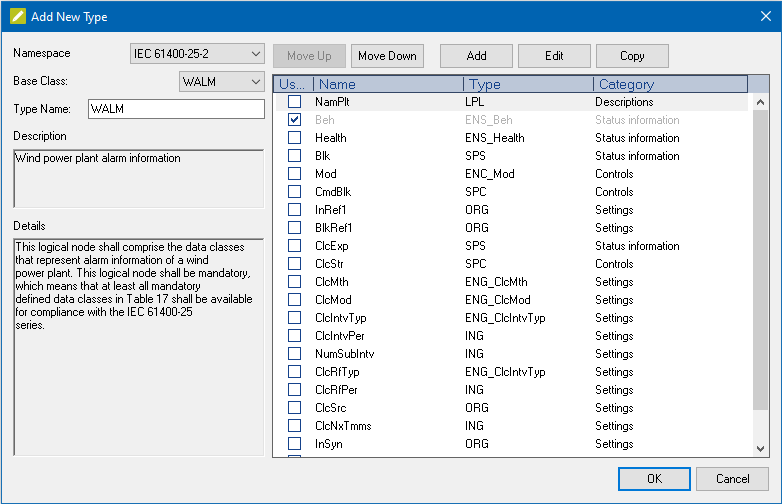This screenshot has height=504, width=782.
Task: Enable the ClcMod checkbox
Action: click(x=295, y=300)
